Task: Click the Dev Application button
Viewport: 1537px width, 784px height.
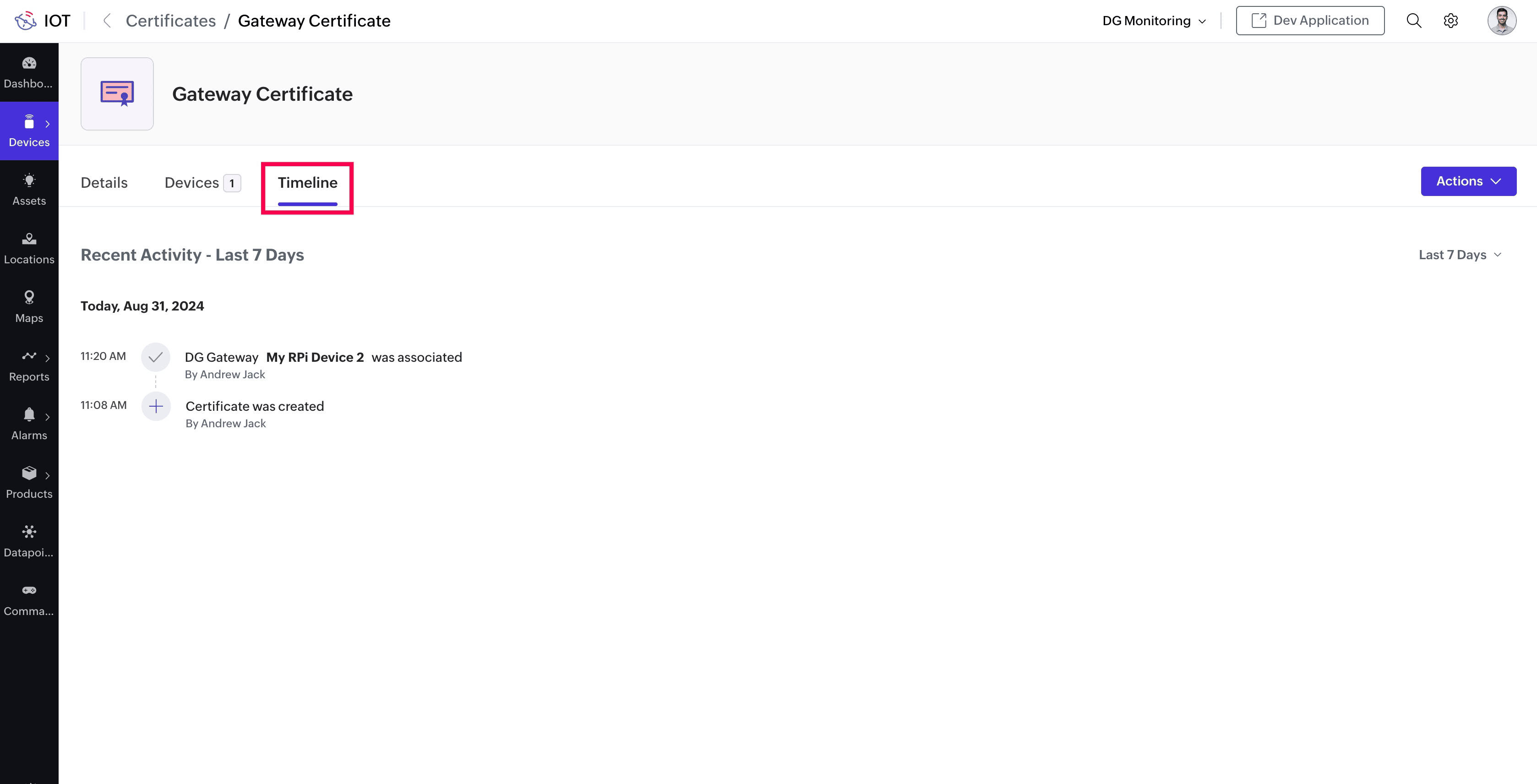Action: pyautogui.click(x=1310, y=21)
